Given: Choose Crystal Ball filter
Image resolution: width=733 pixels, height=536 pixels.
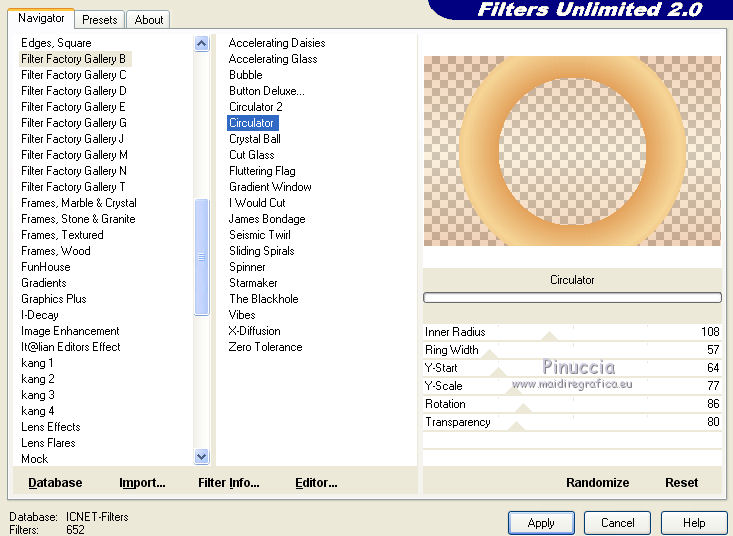Looking at the screenshot, I should pyautogui.click(x=255, y=139).
